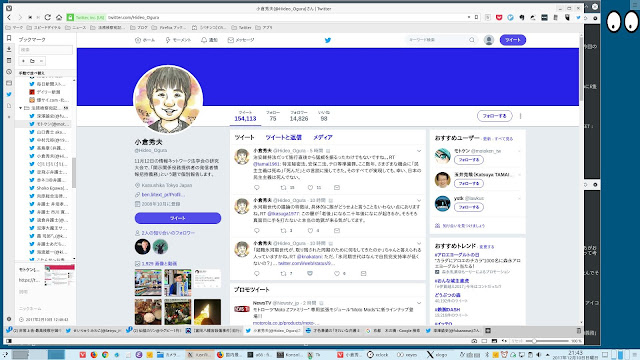The image size is (640, 360).
Task: Like the first tweet by 小倉秀夫
Action: click(x=310, y=188)
